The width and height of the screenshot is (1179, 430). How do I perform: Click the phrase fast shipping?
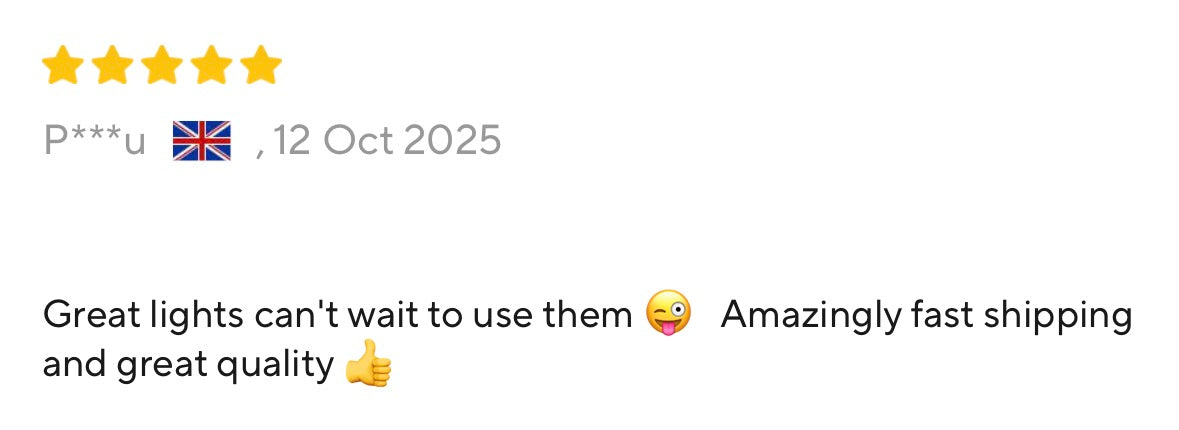[x=1022, y=316]
